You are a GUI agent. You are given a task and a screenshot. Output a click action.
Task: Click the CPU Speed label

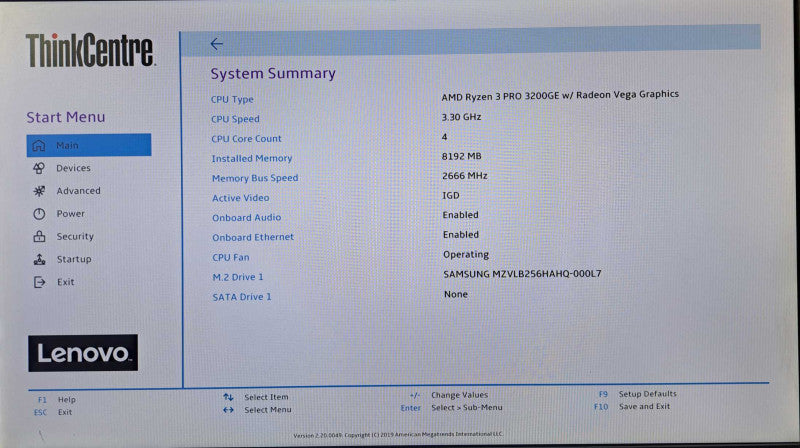coord(235,119)
